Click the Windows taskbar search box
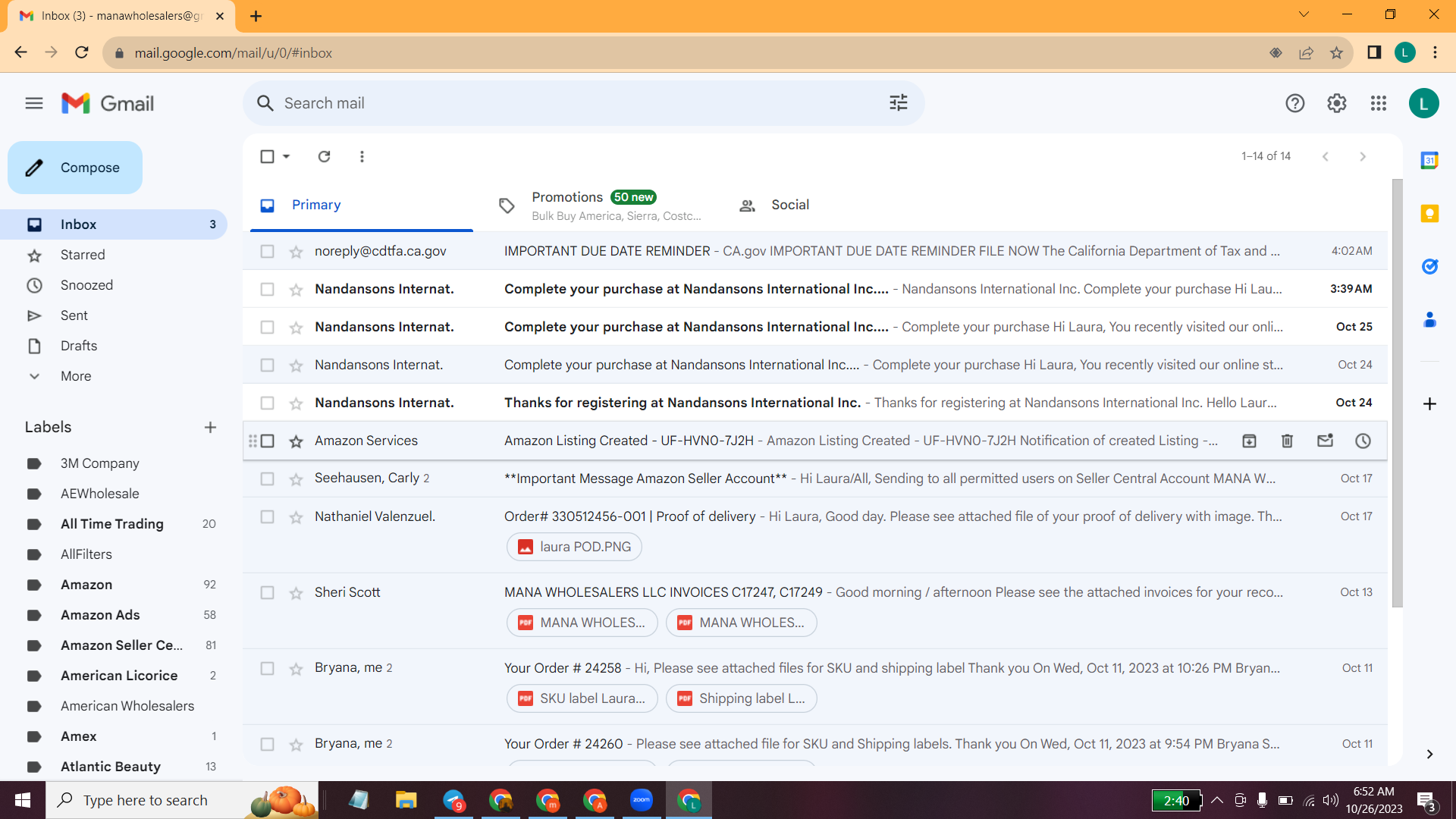 pyautogui.click(x=182, y=800)
